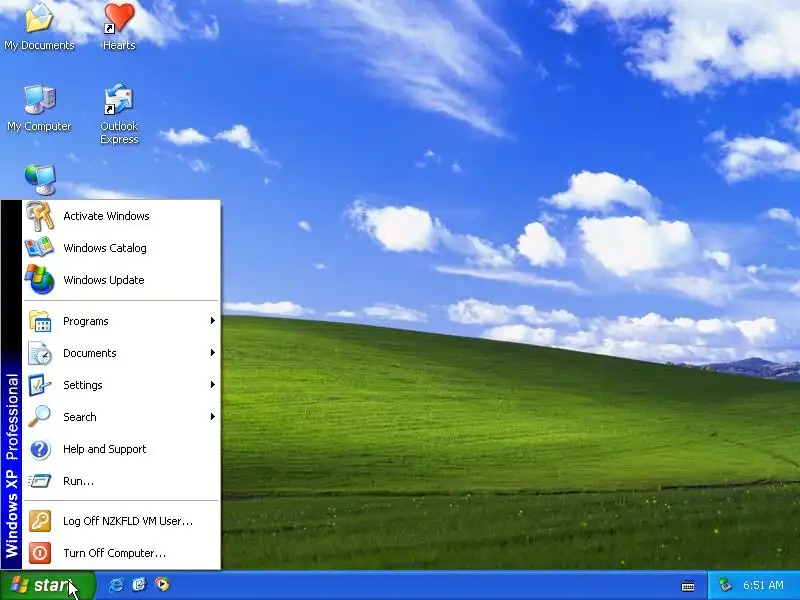Select the network globe-and-monitor desktop icon
Viewport: 800px width, 600px height.
click(40, 180)
